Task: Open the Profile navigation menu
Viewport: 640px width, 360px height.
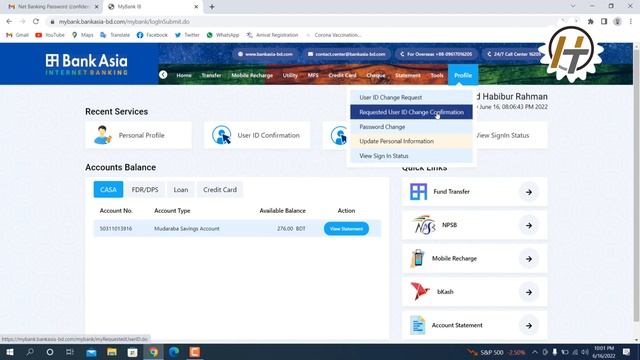Action: (x=463, y=75)
